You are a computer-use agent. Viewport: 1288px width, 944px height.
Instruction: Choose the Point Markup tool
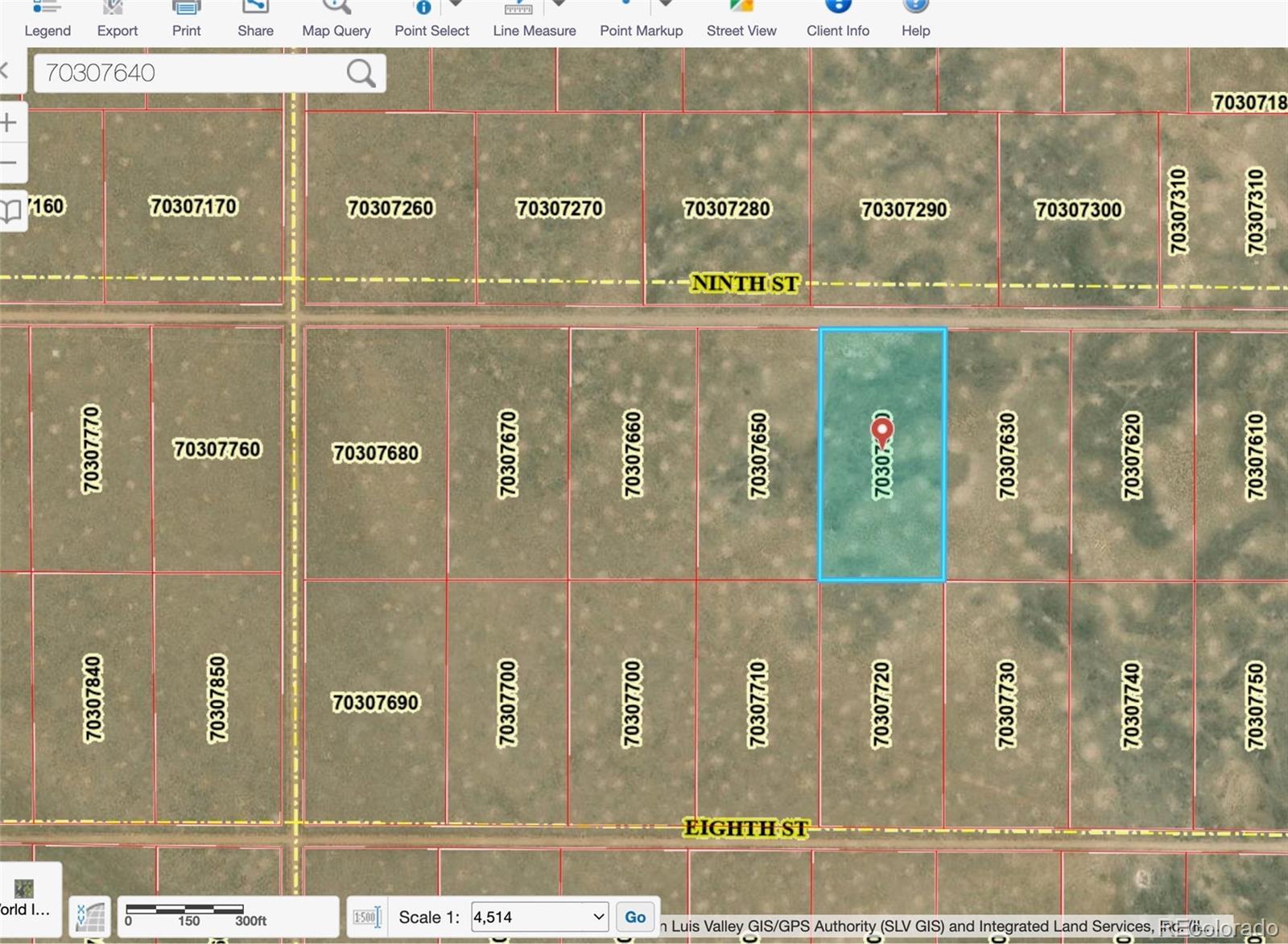coord(641,20)
